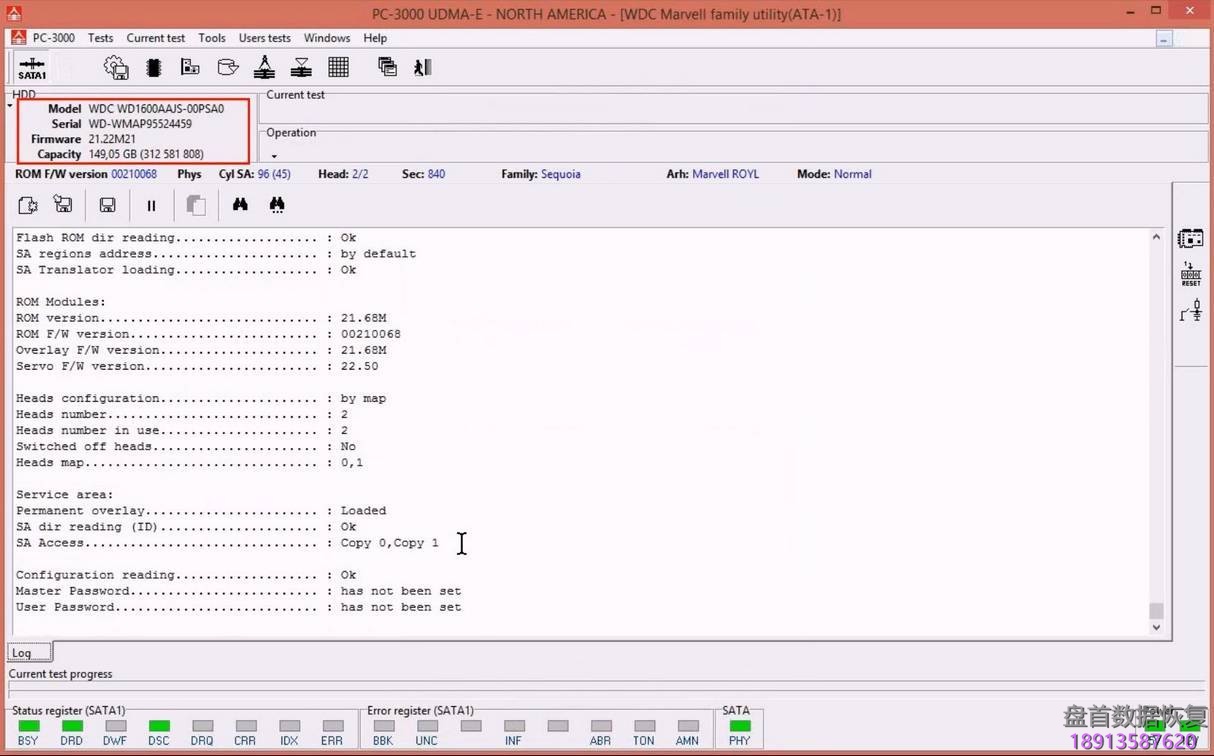Open the Tests menu
The height and width of the screenshot is (756, 1214).
coord(100,38)
